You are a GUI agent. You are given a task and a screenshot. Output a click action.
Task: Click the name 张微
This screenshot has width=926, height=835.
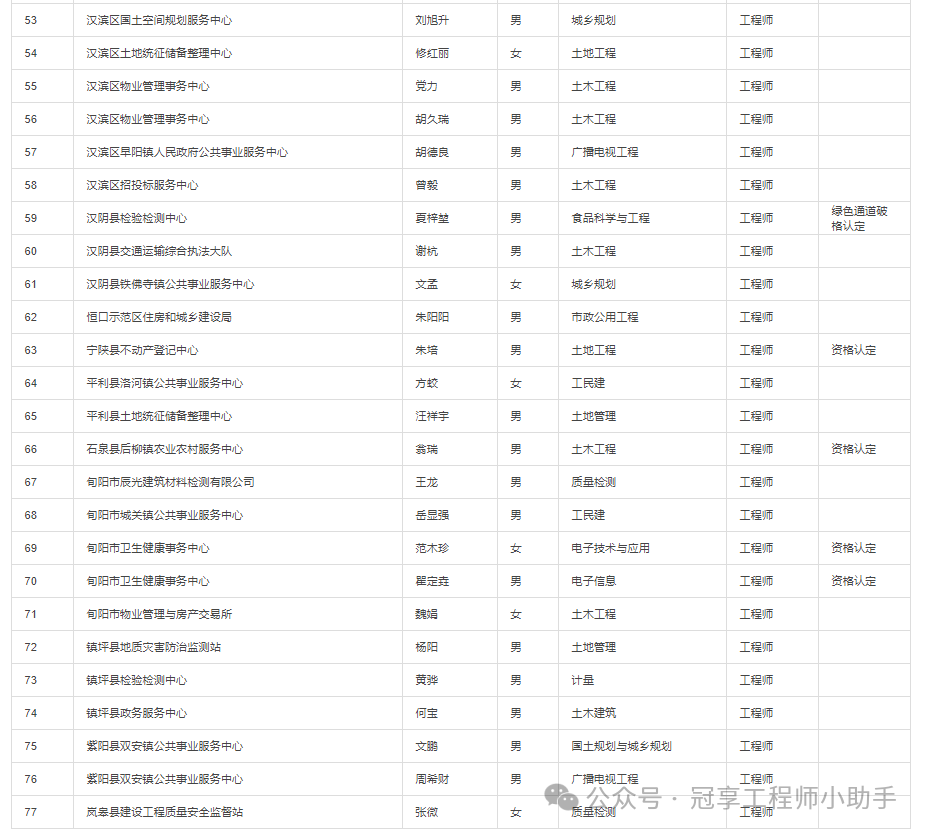click(x=426, y=814)
